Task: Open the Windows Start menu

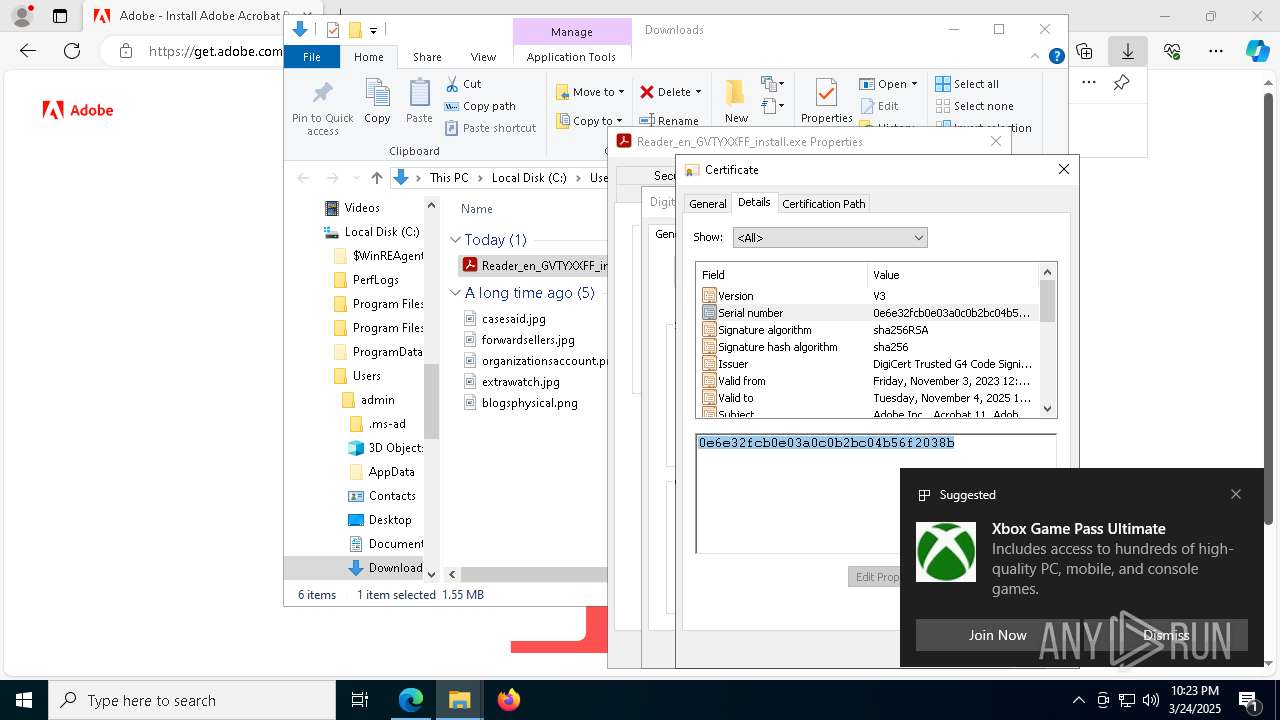Action: [24, 700]
